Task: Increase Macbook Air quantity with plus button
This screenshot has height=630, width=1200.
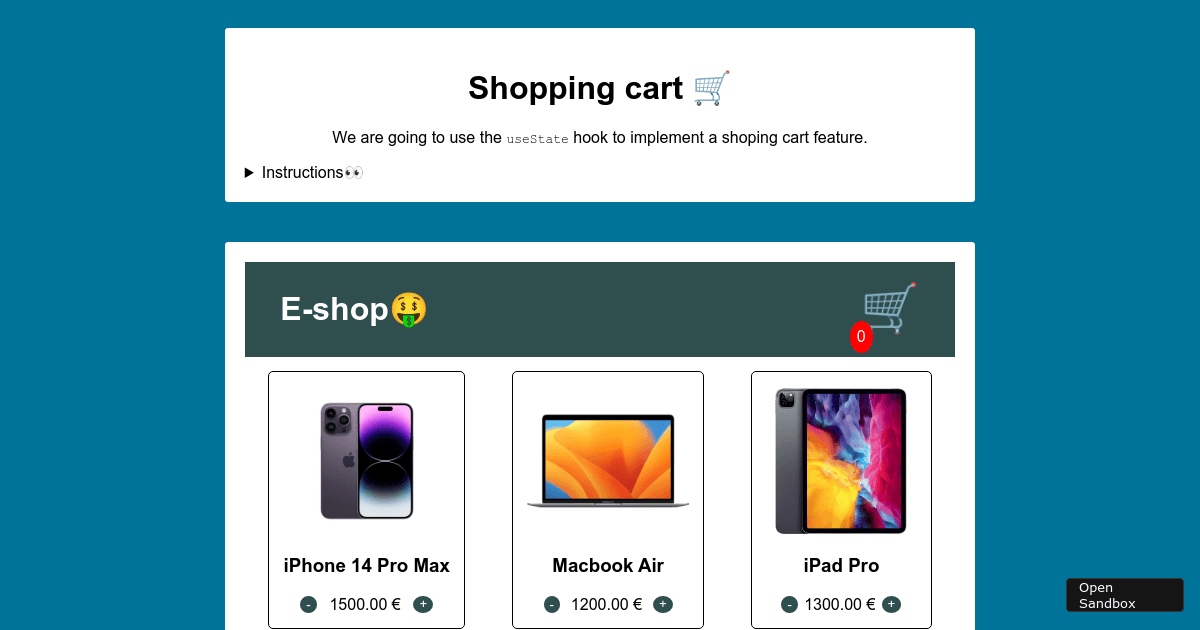Action: point(663,604)
